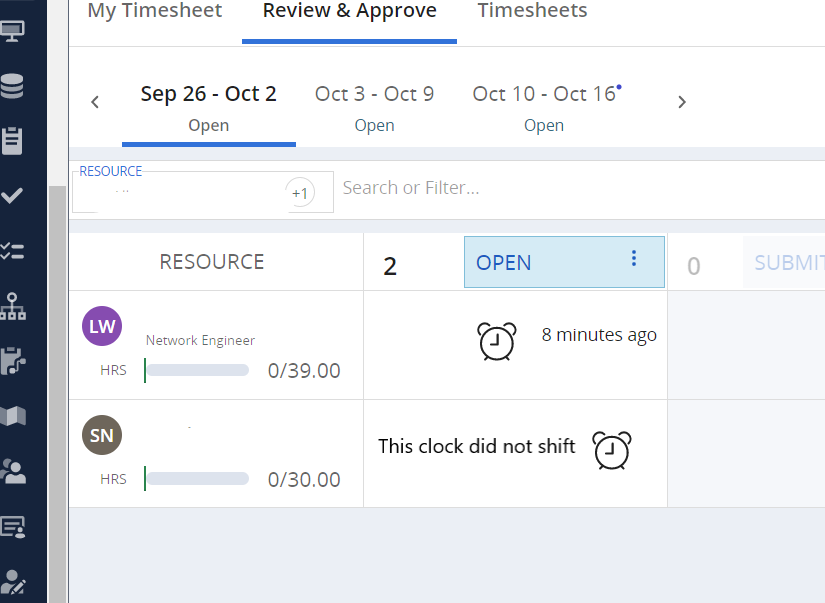The image size is (825, 603).
Task: Click the single checkmark sidebar icon
Action: tap(13, 196)
